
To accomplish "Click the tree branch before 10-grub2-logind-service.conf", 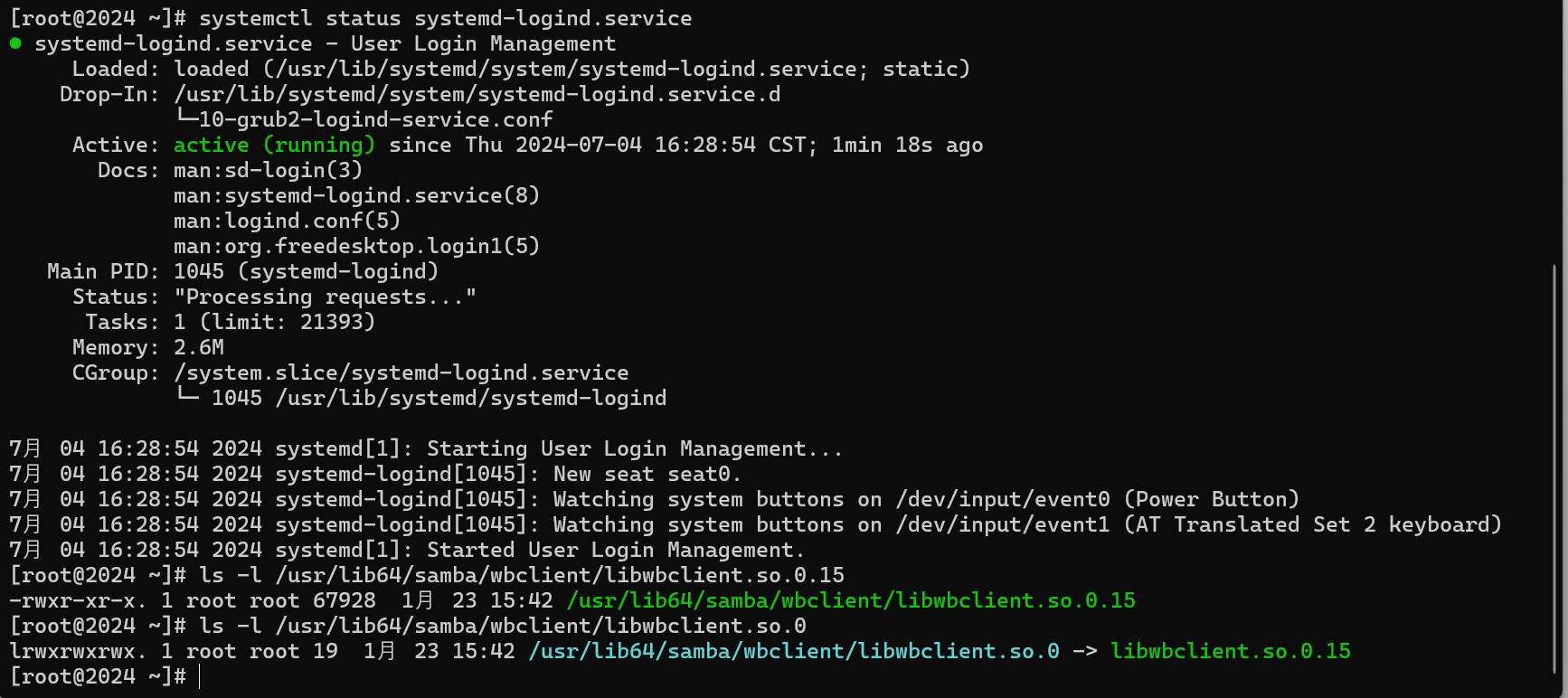I will (x=185, y=118).
